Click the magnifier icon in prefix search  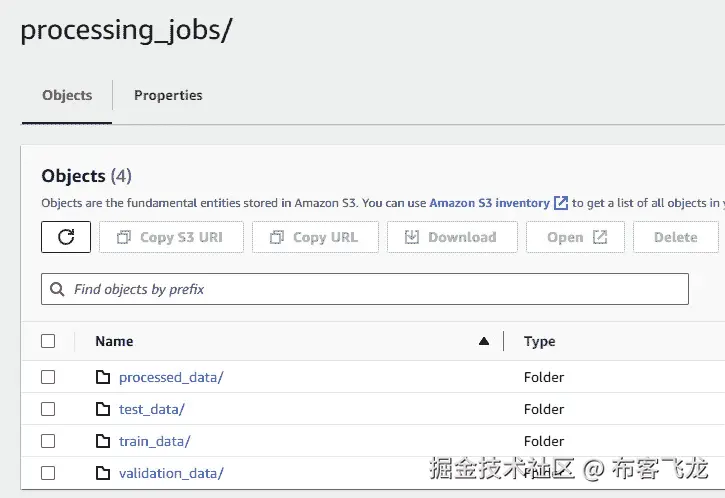(x=57, y=289)
